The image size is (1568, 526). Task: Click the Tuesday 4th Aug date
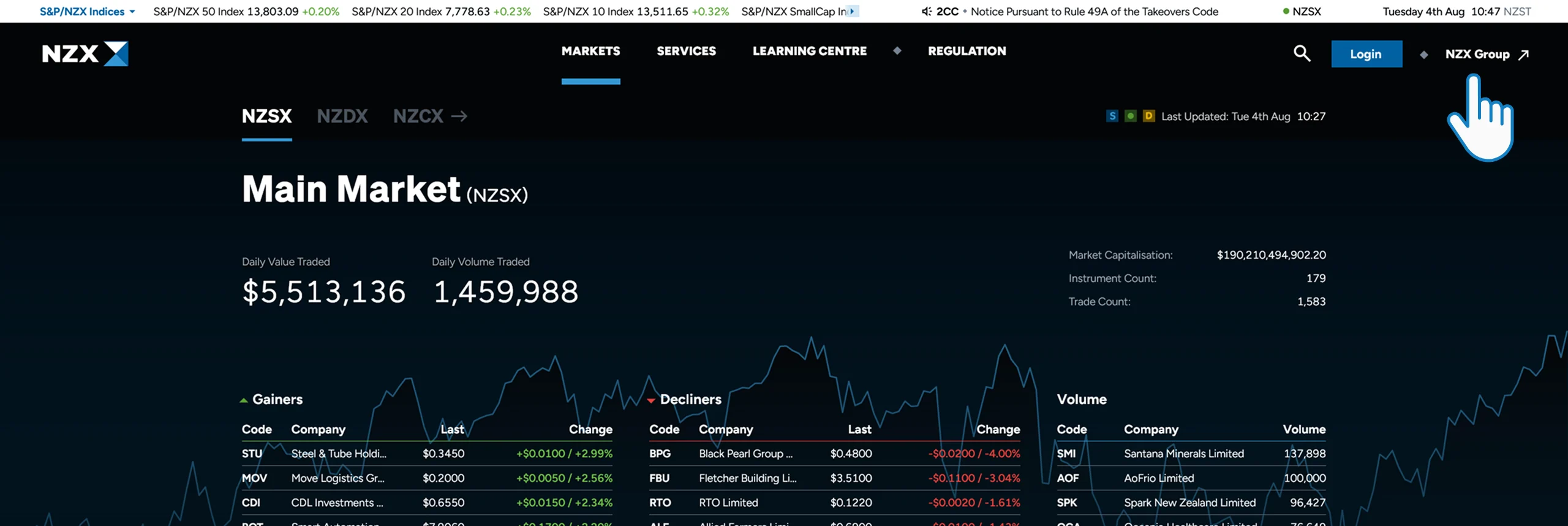(1423, 11)
